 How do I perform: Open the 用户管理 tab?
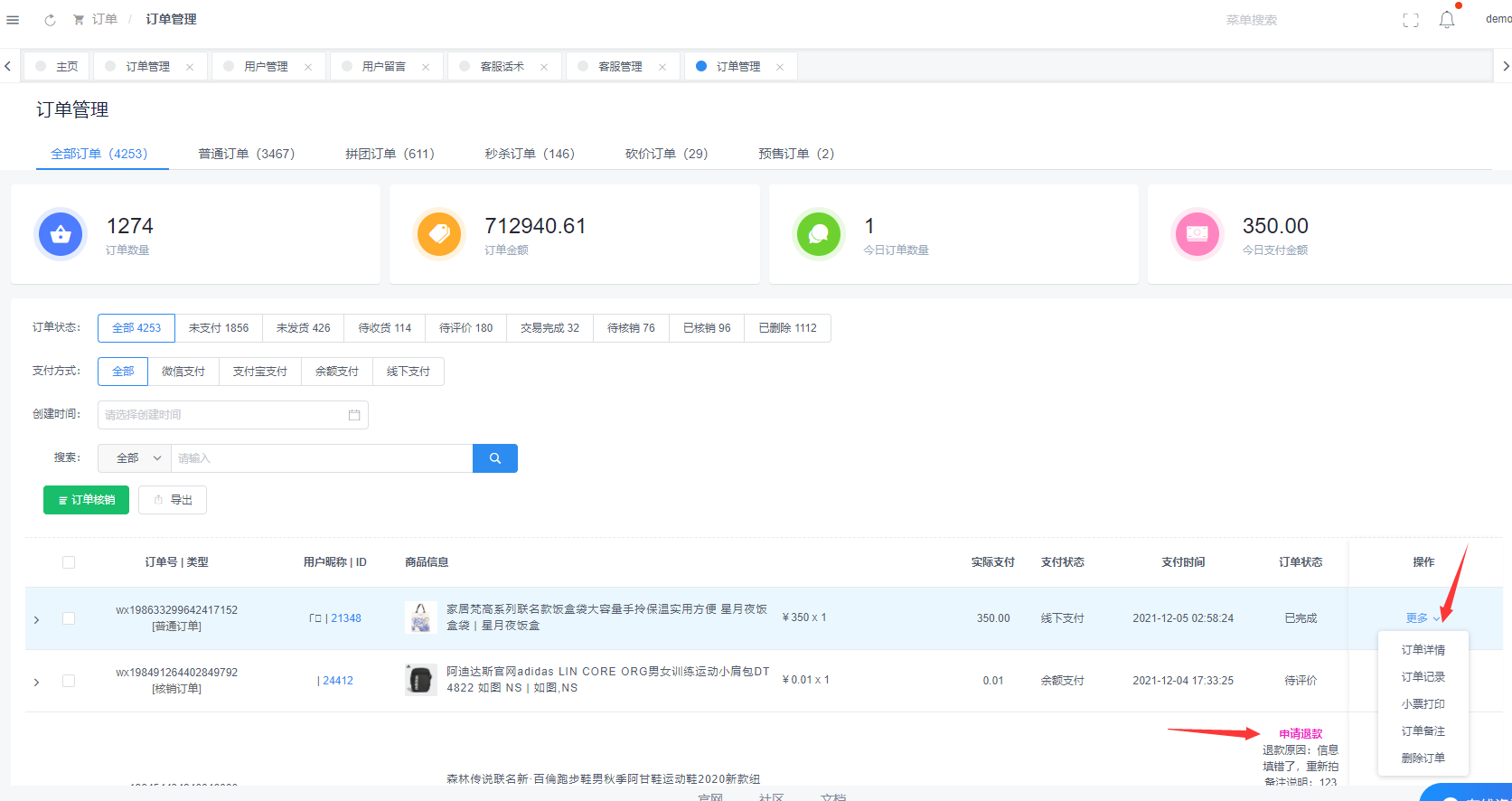[267, 67]
